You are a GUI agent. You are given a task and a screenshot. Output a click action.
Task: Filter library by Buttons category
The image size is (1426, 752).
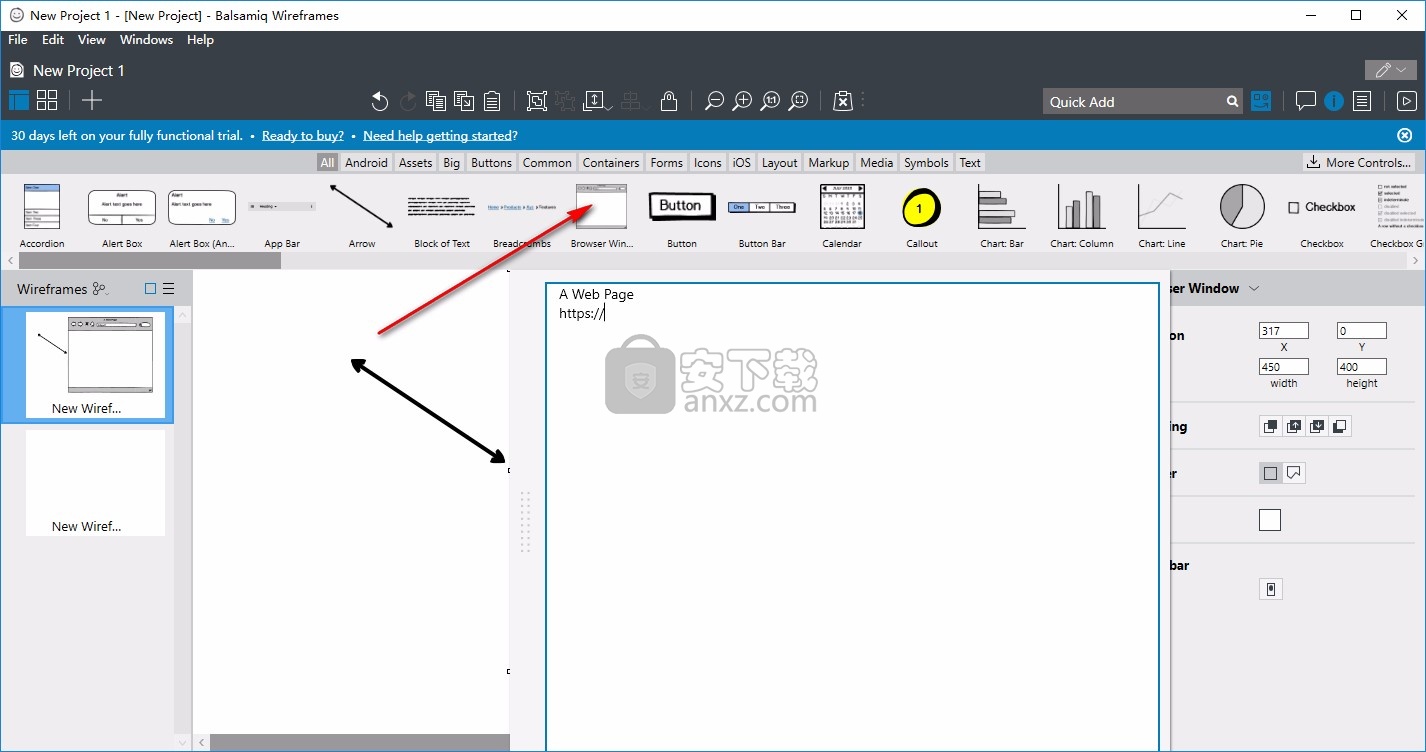pyautogui.click(x=491, y=163)
